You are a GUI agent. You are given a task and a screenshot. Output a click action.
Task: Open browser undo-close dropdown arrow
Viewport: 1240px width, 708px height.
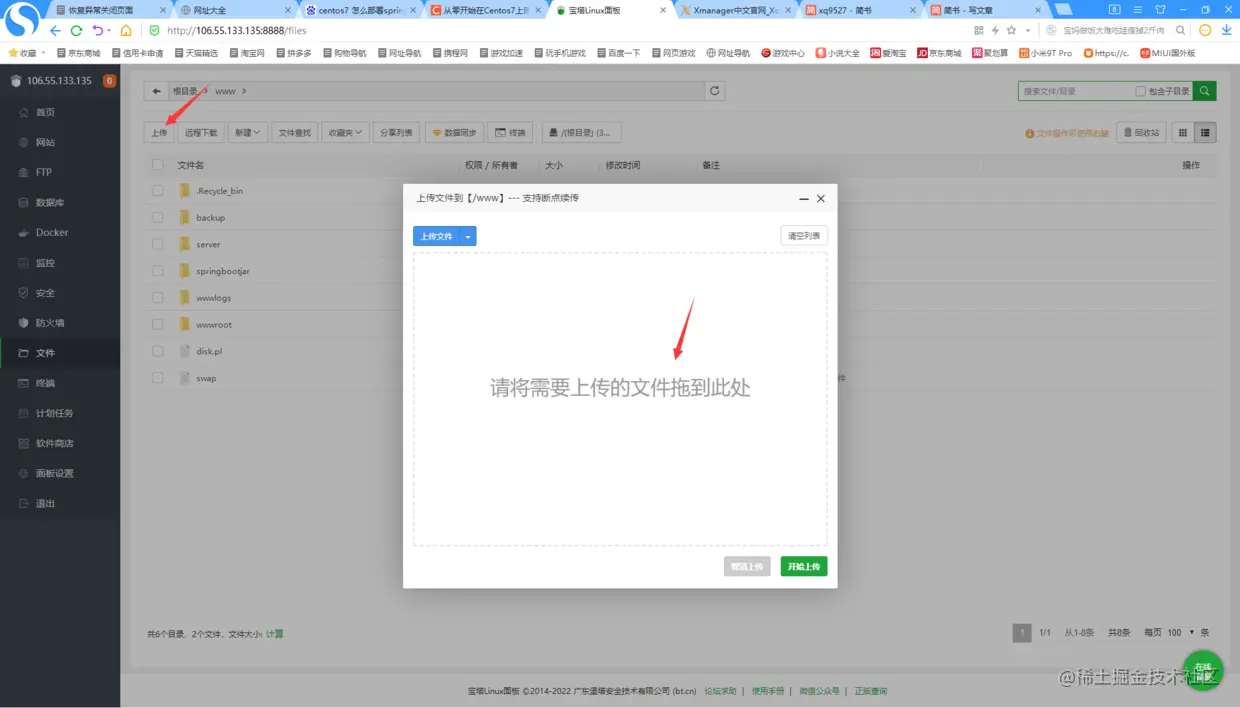click(108, 31)
